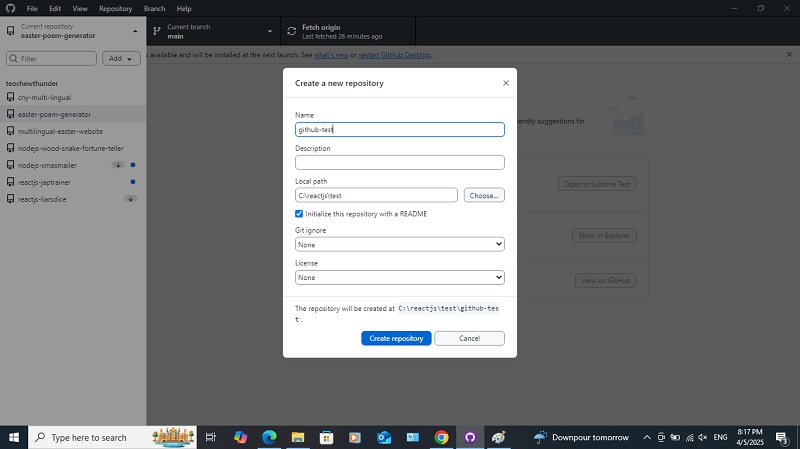
Task: Open the Git ignore dropdown
Action: (x=399, y=244)
